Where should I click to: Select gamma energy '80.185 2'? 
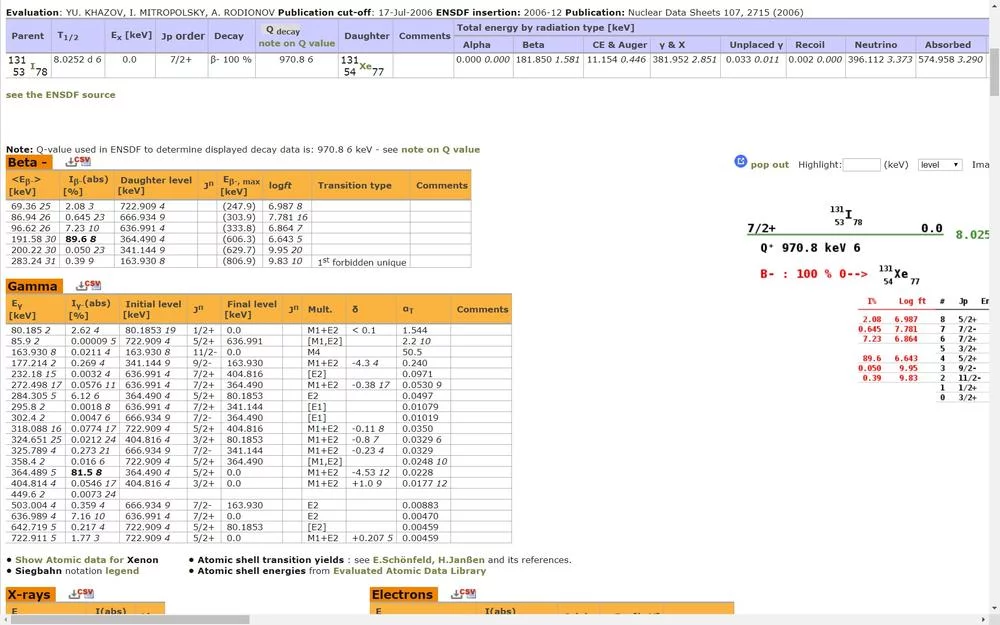[31, 330]
